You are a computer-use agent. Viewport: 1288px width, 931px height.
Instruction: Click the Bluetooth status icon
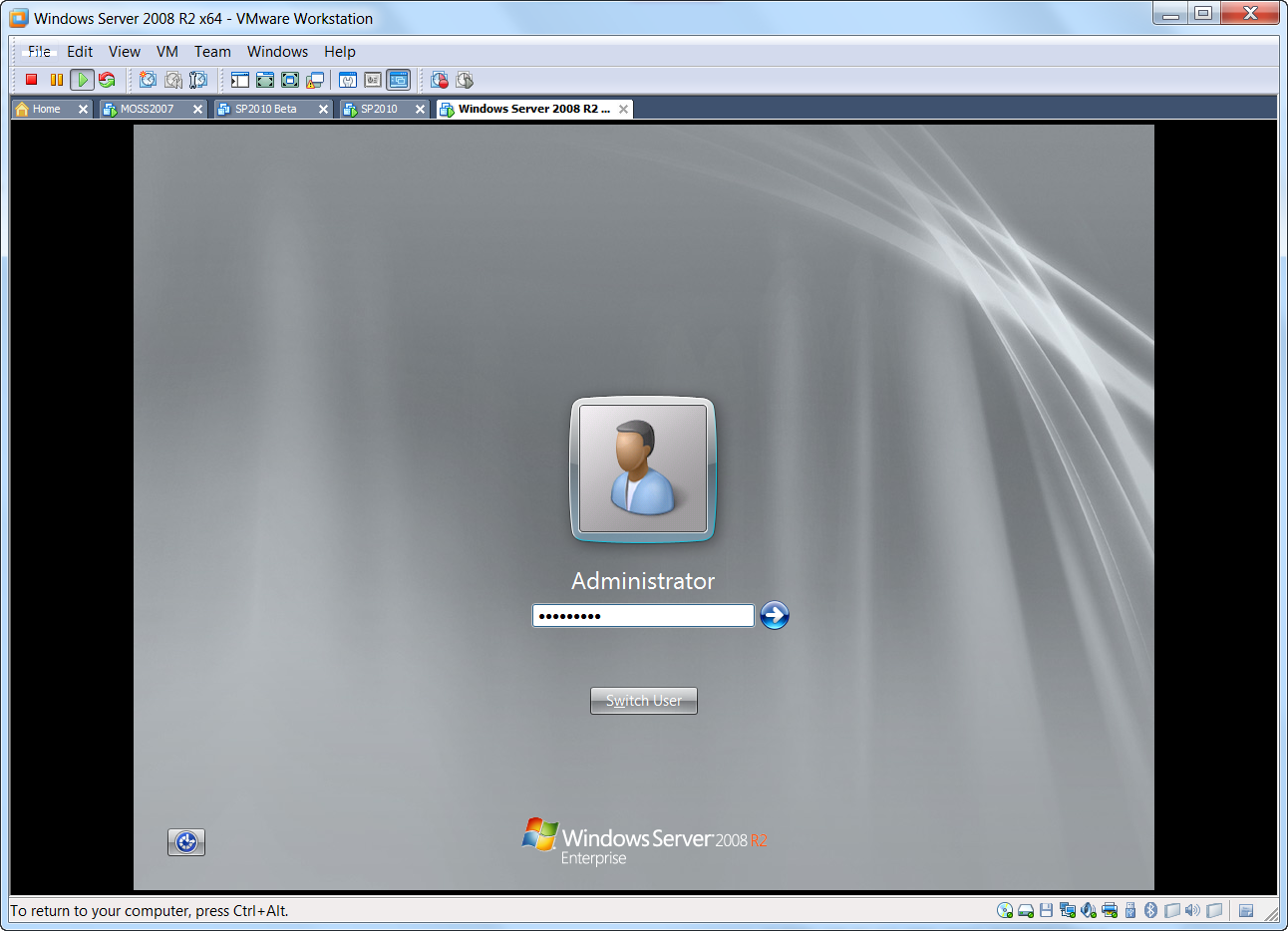pos(1150,910)
